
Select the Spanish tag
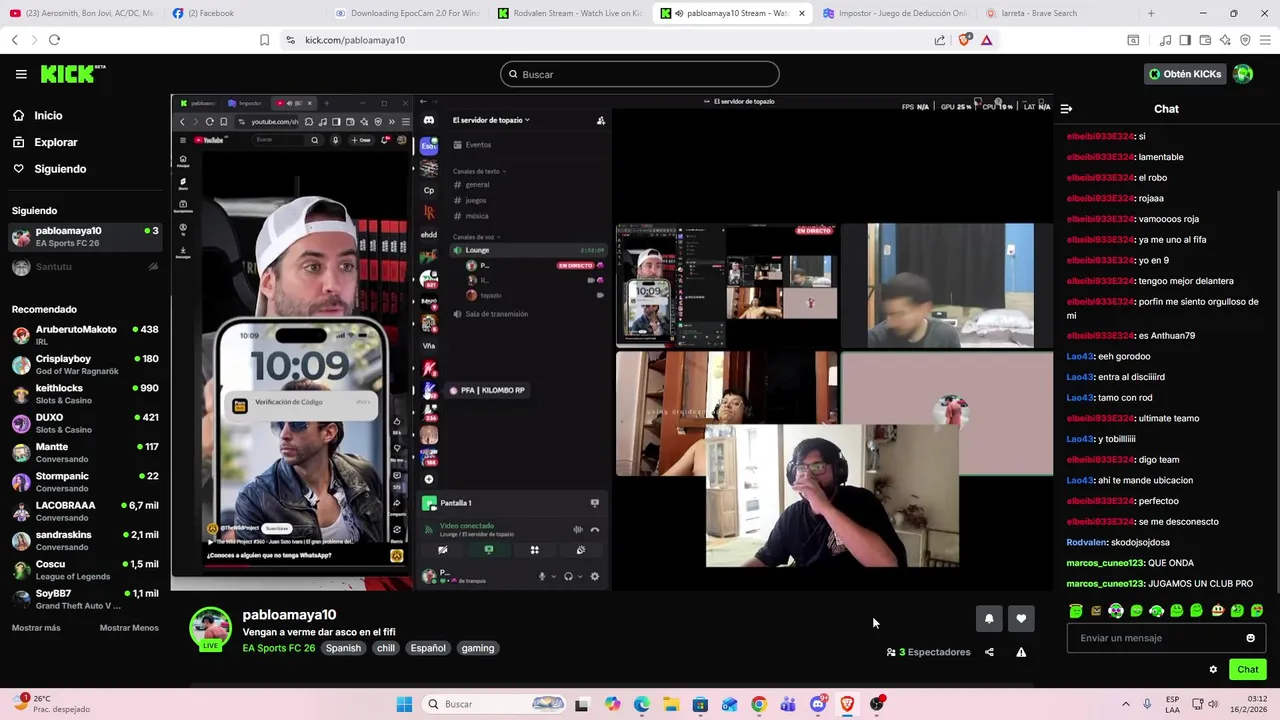click(x=343, y=648)
